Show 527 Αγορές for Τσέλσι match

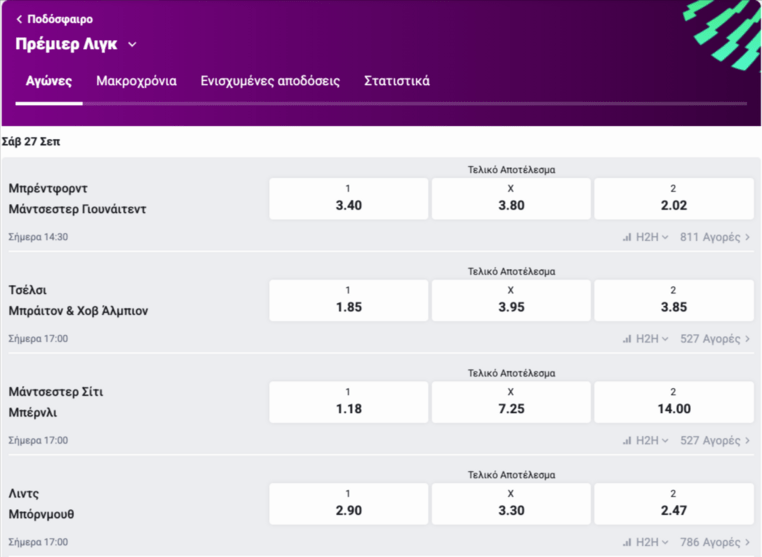(x=714, y=339)
